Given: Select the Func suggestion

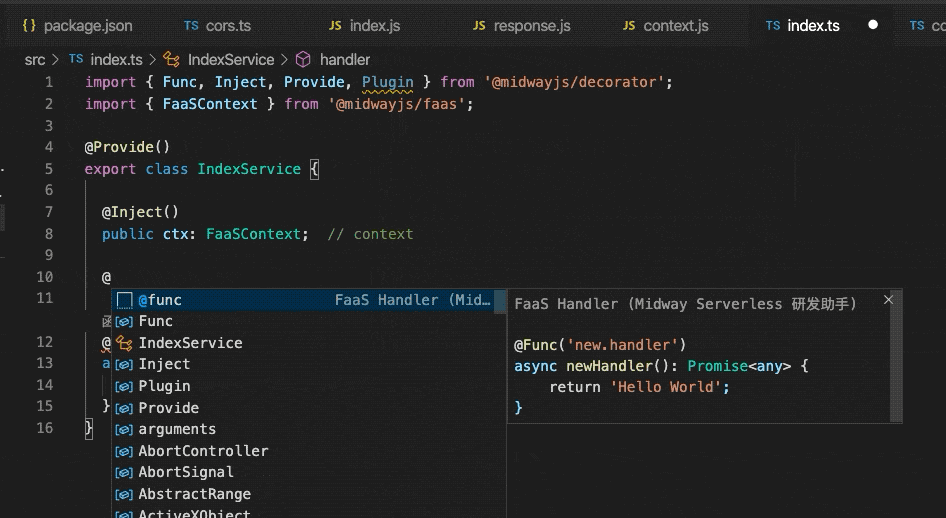Looking at the screenshot, I should [x=309, y=321].
